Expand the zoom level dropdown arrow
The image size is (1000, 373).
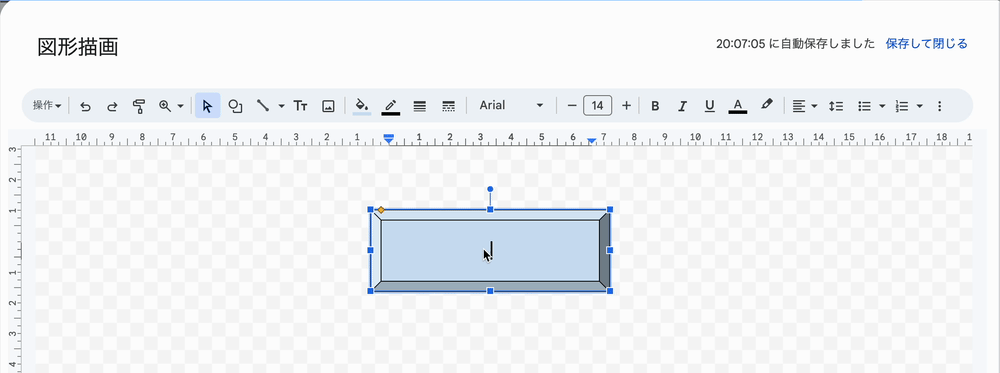click(180, 106)
